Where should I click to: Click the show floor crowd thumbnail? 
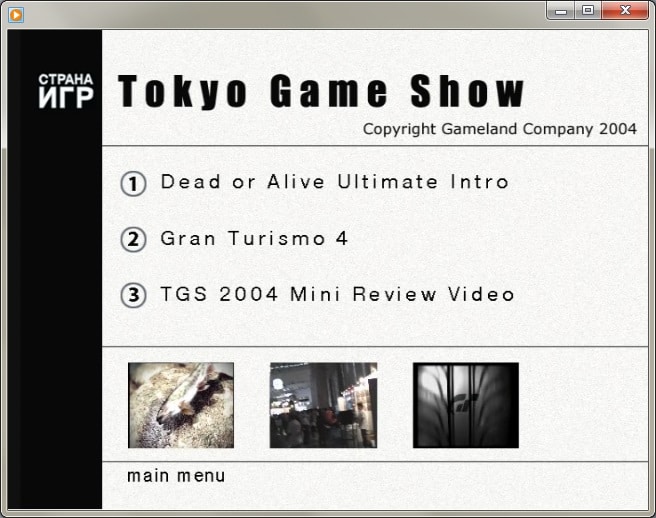coord(323,405)
